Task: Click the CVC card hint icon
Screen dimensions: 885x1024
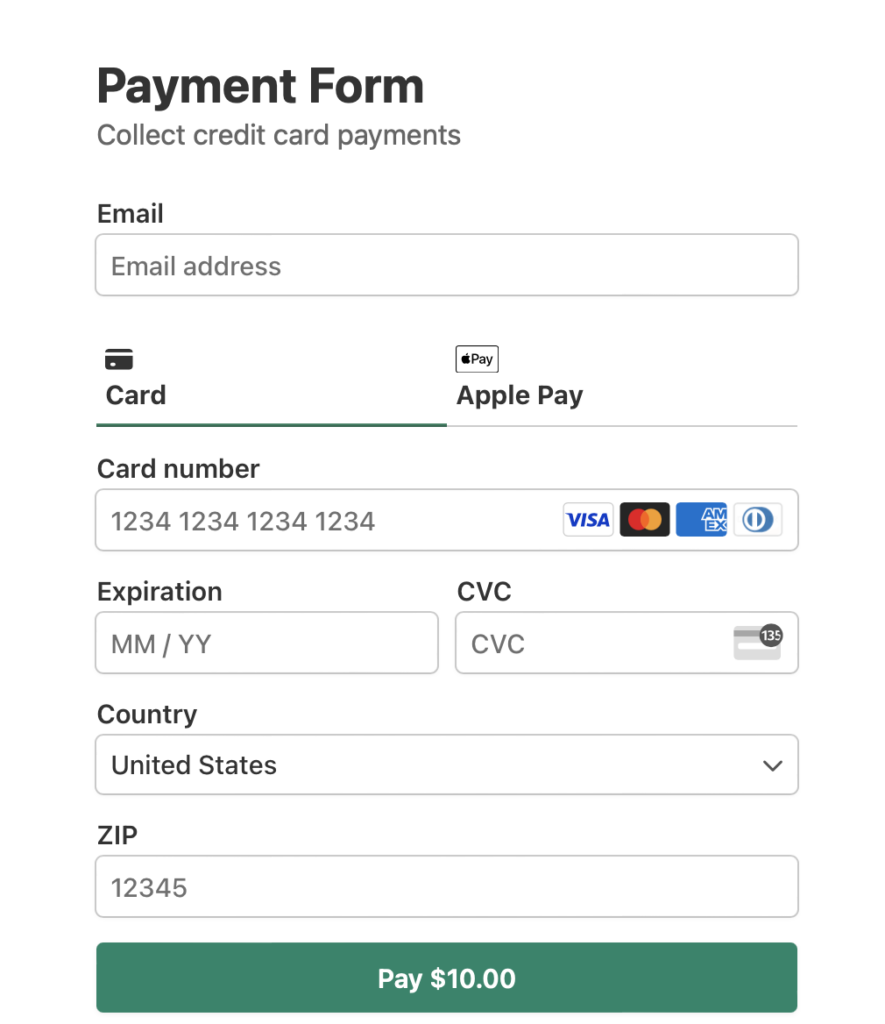Action: (757, 642)
